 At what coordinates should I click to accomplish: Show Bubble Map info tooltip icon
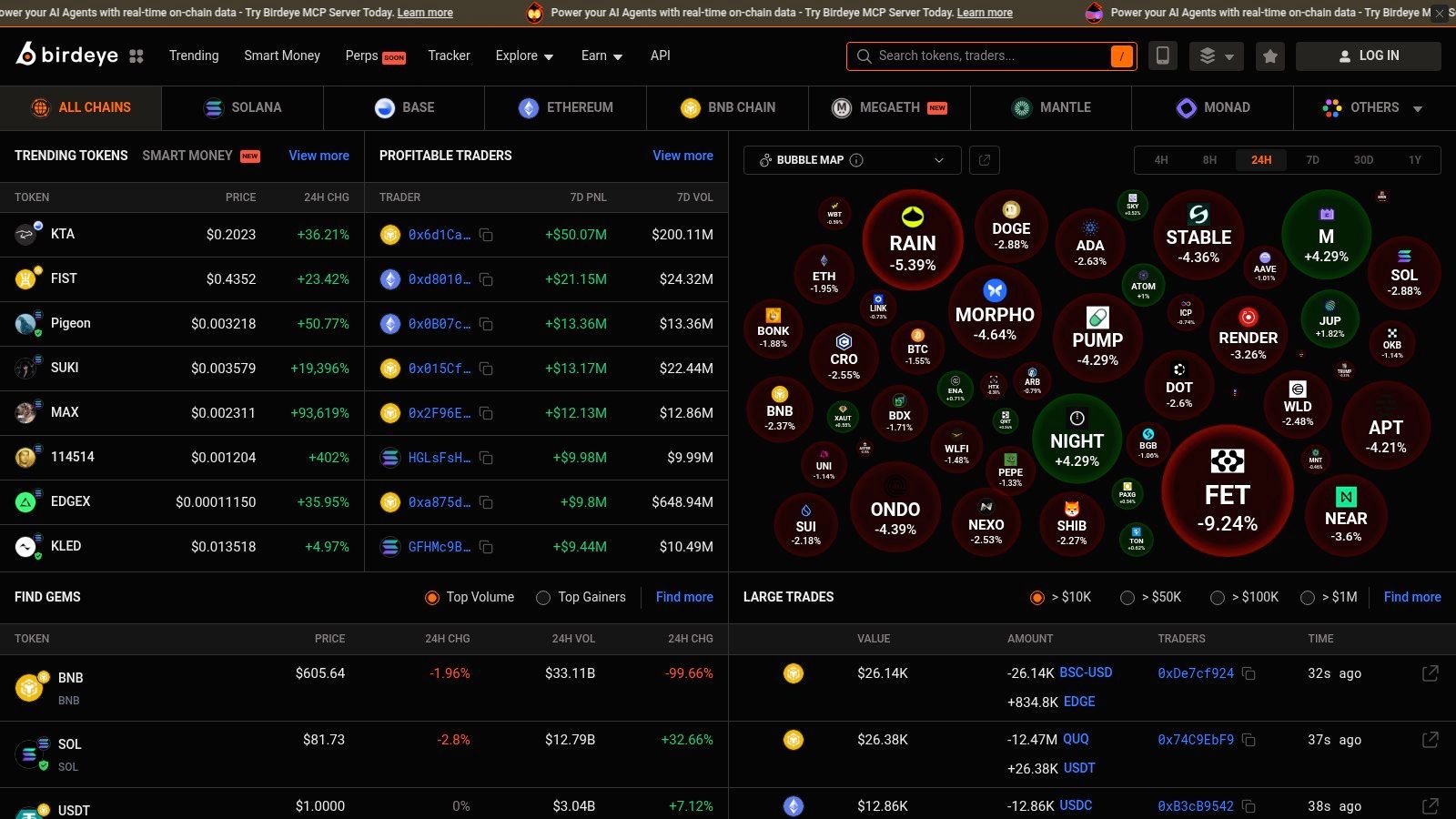pos(856,160)
